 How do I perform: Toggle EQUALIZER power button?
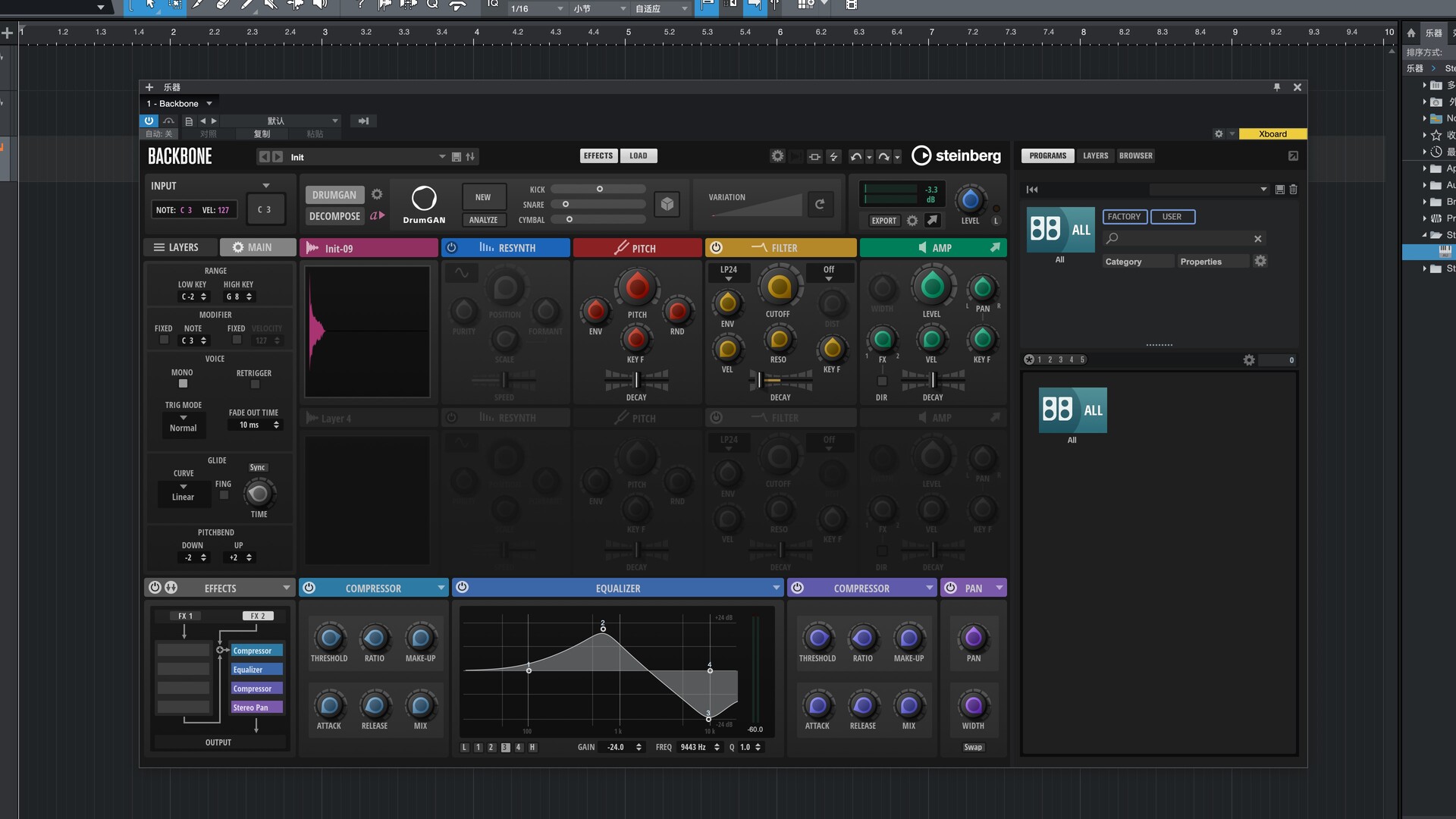[x=462, y=588]
